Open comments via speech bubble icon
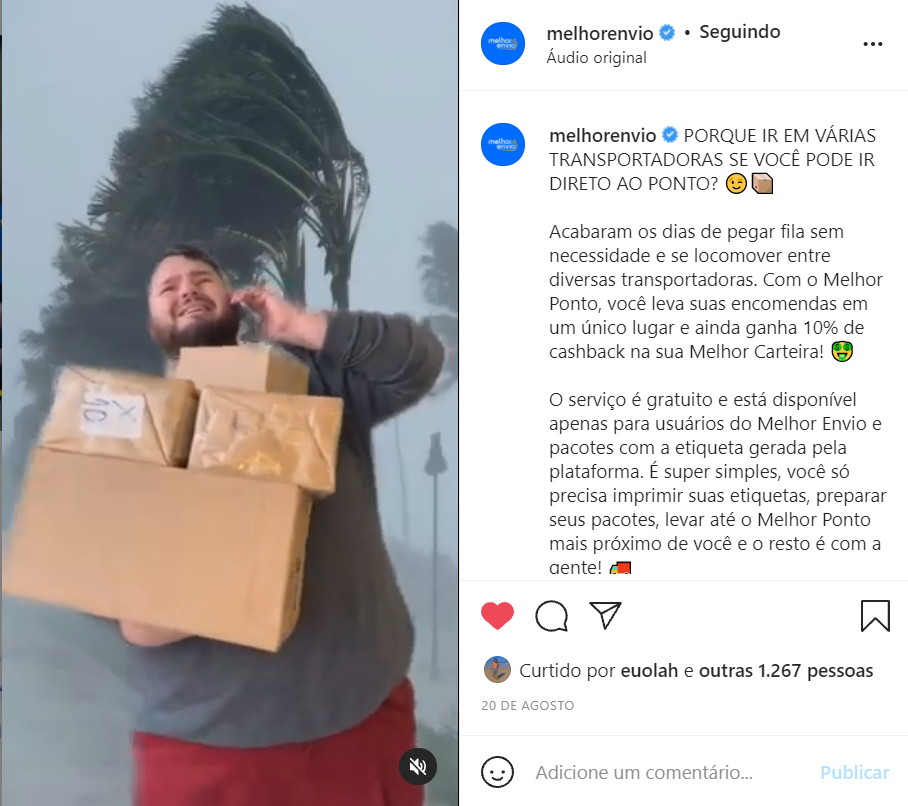The image size is (908, 806). point(551,616)
